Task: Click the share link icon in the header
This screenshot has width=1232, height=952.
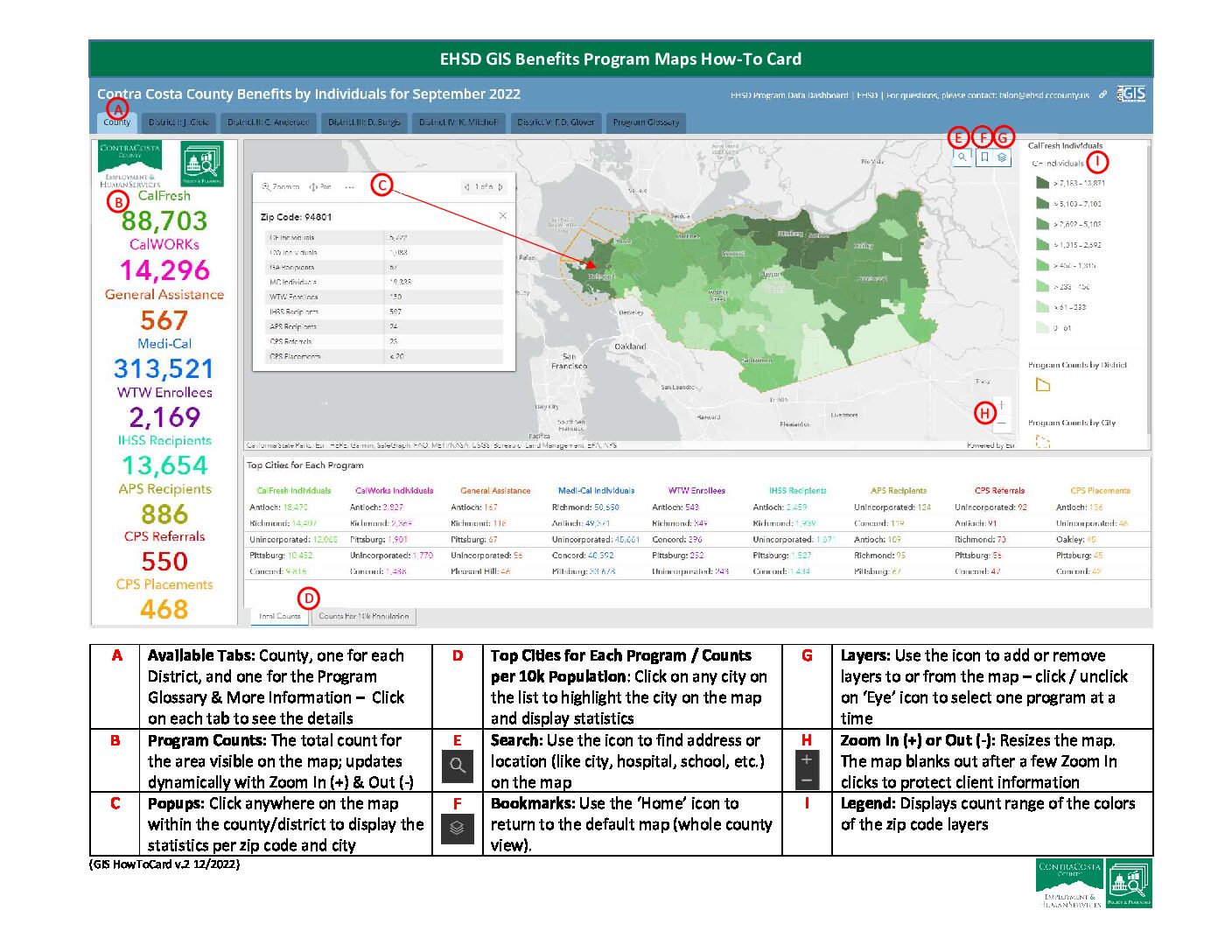Action: pyautogui.click(x=1103, y=95)
